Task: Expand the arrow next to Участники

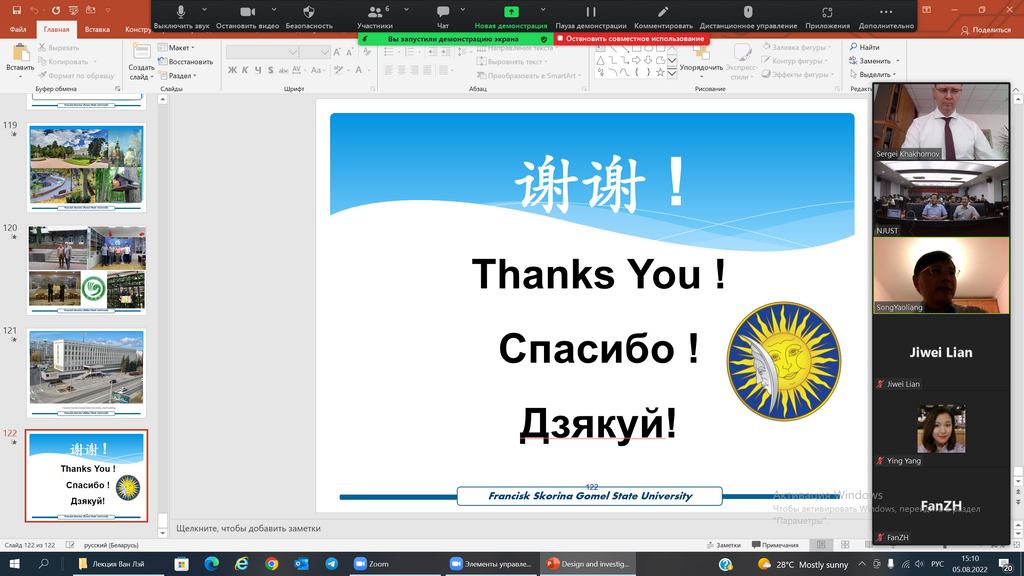Action: 406,10
